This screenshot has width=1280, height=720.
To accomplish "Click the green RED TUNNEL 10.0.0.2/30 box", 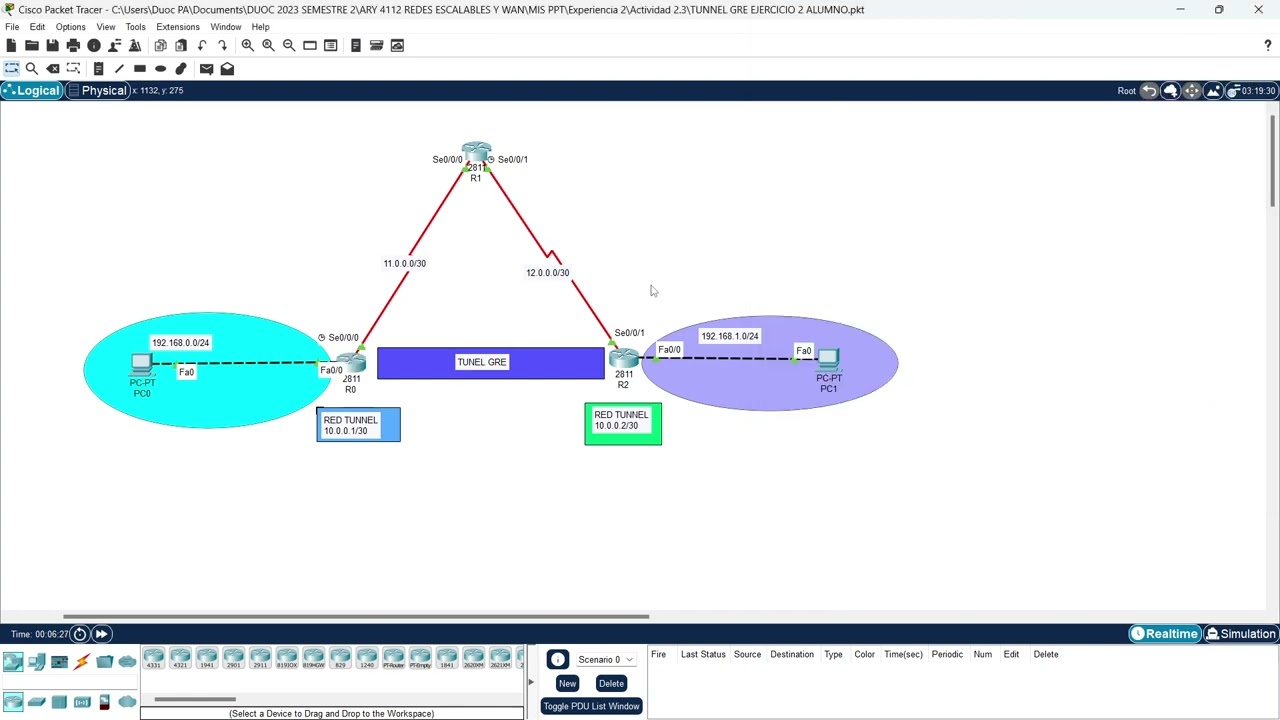I will pyautogui.click(x=623, y=424).
